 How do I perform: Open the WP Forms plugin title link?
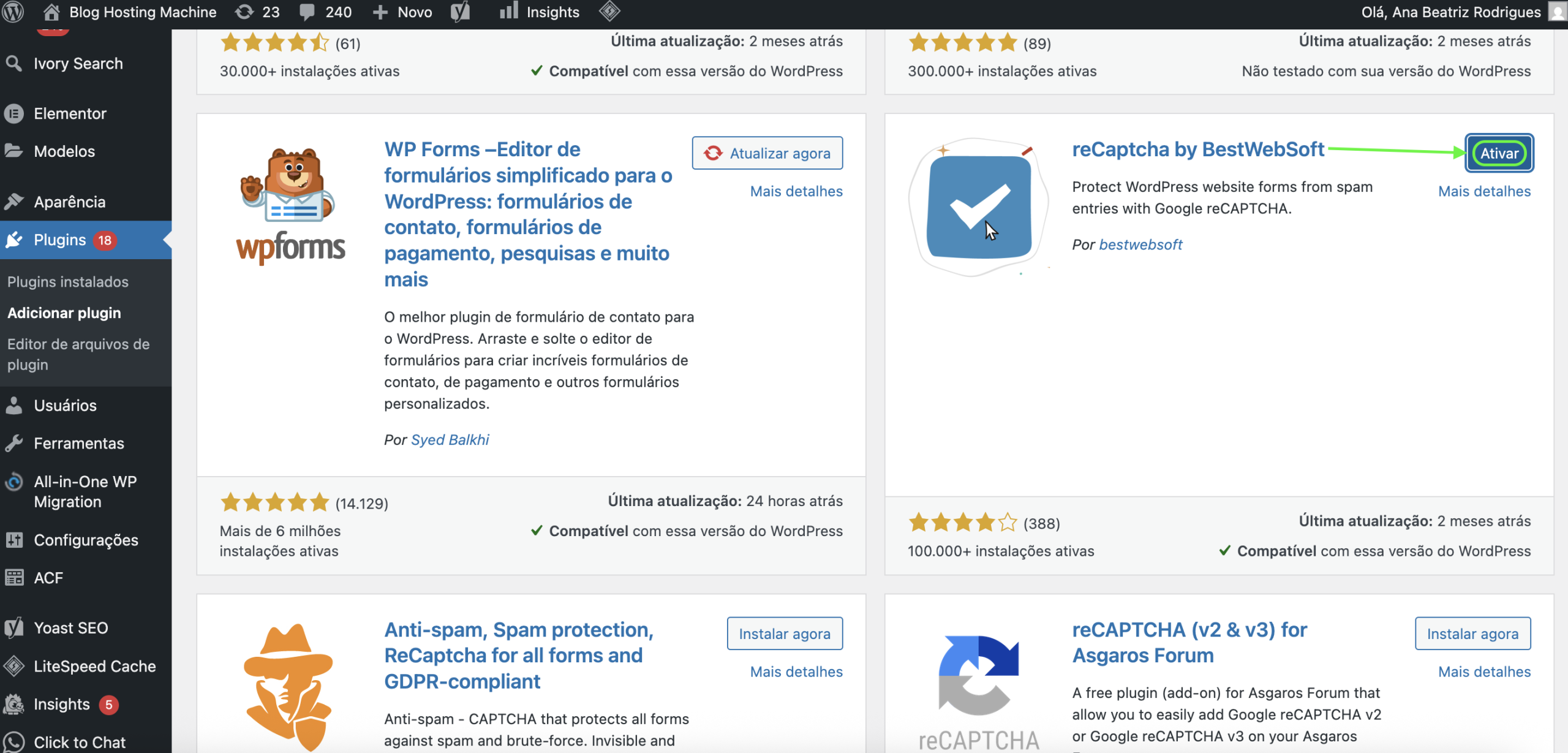coord(528,214)
